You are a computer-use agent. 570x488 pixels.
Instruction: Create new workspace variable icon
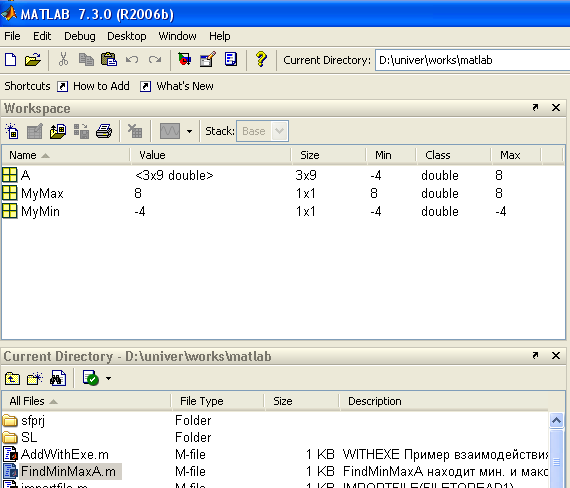click(x=12, y=131)
